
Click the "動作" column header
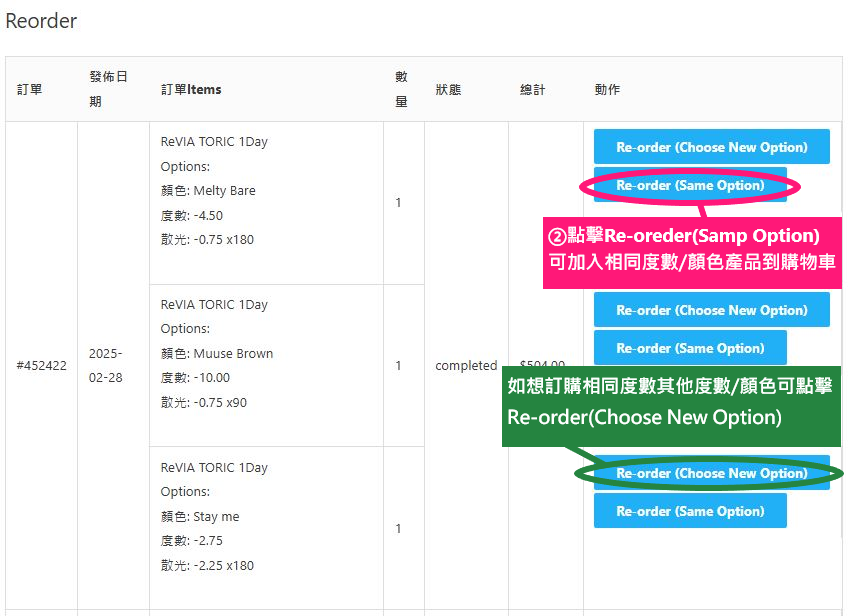[x=607, y=90]
